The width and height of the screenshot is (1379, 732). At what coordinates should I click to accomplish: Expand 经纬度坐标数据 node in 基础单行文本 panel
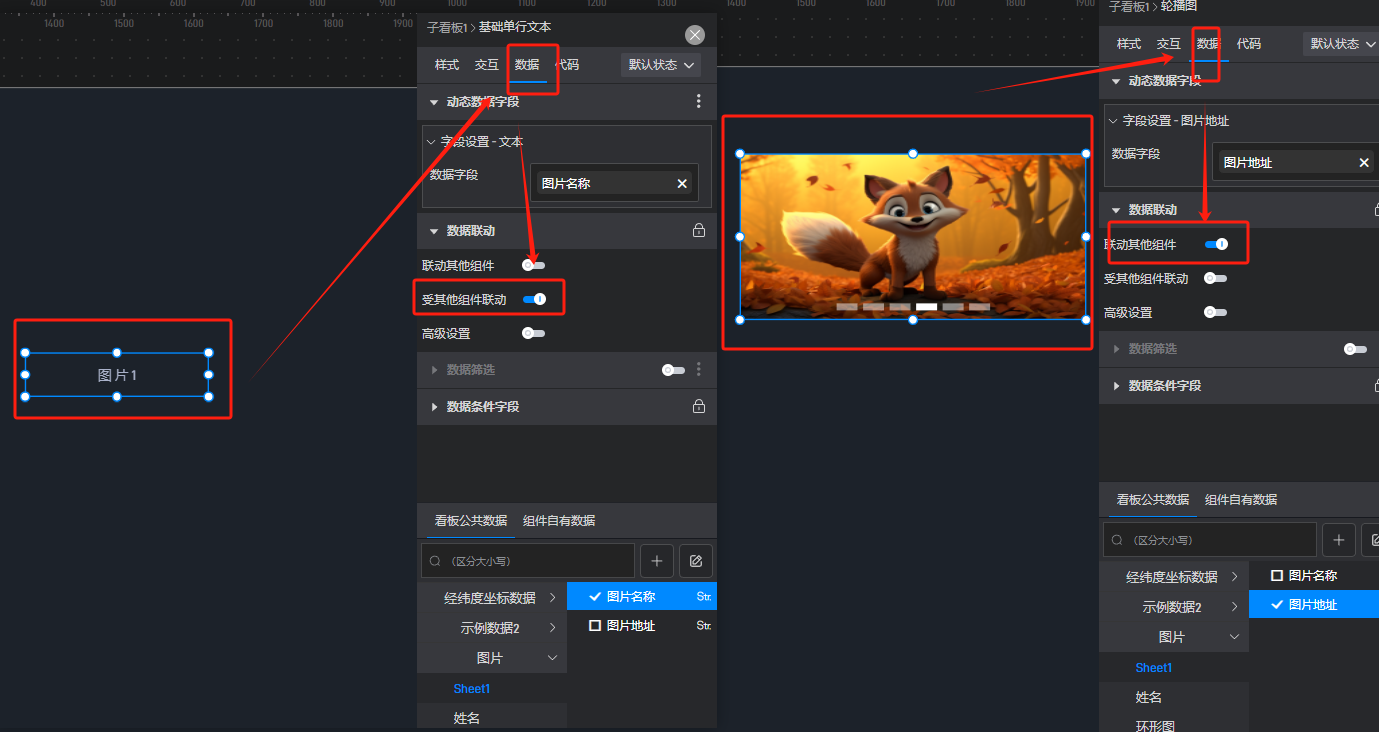pos(552,598)
